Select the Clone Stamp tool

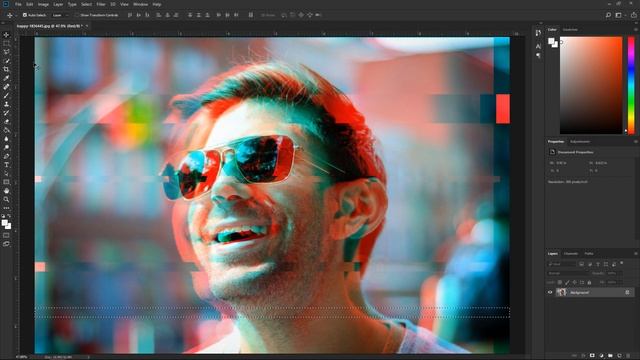tap(6, 104)
